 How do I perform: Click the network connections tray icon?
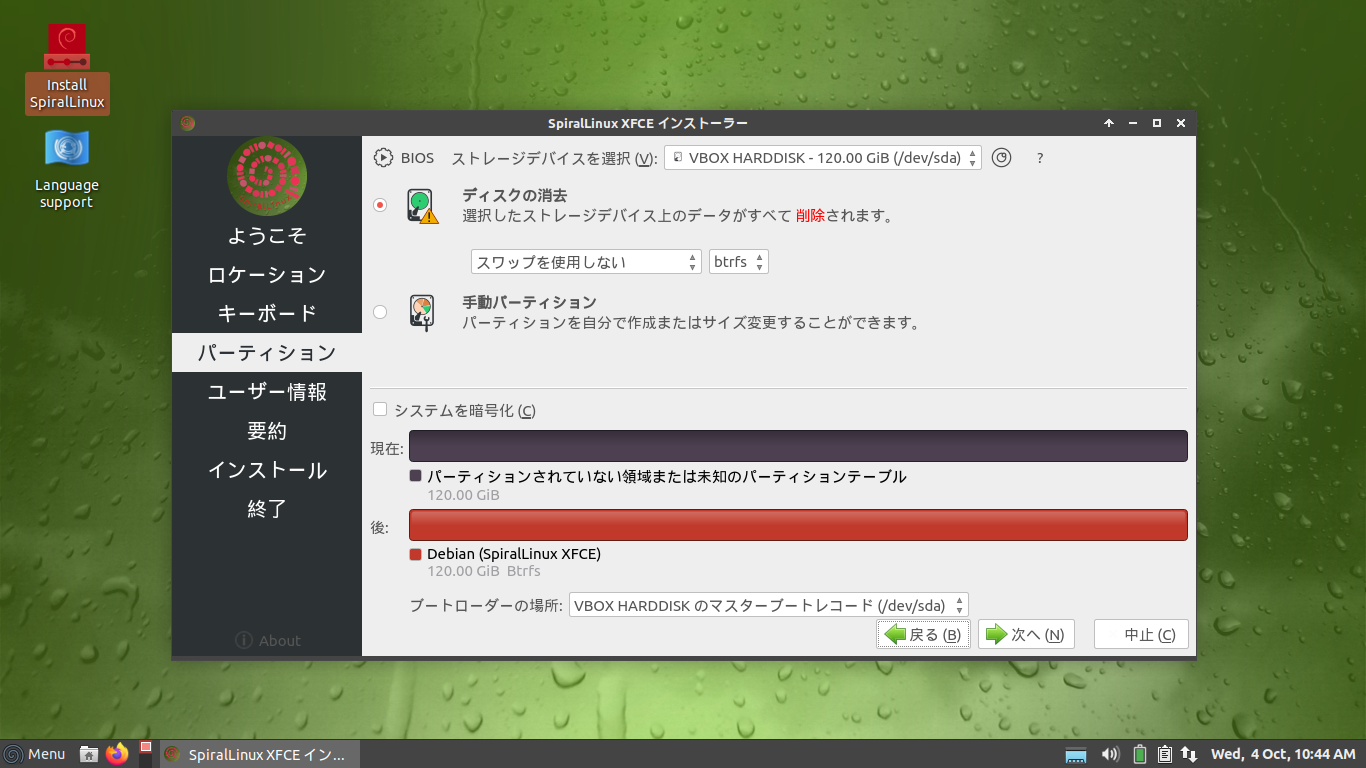(x=1189, y=754)
